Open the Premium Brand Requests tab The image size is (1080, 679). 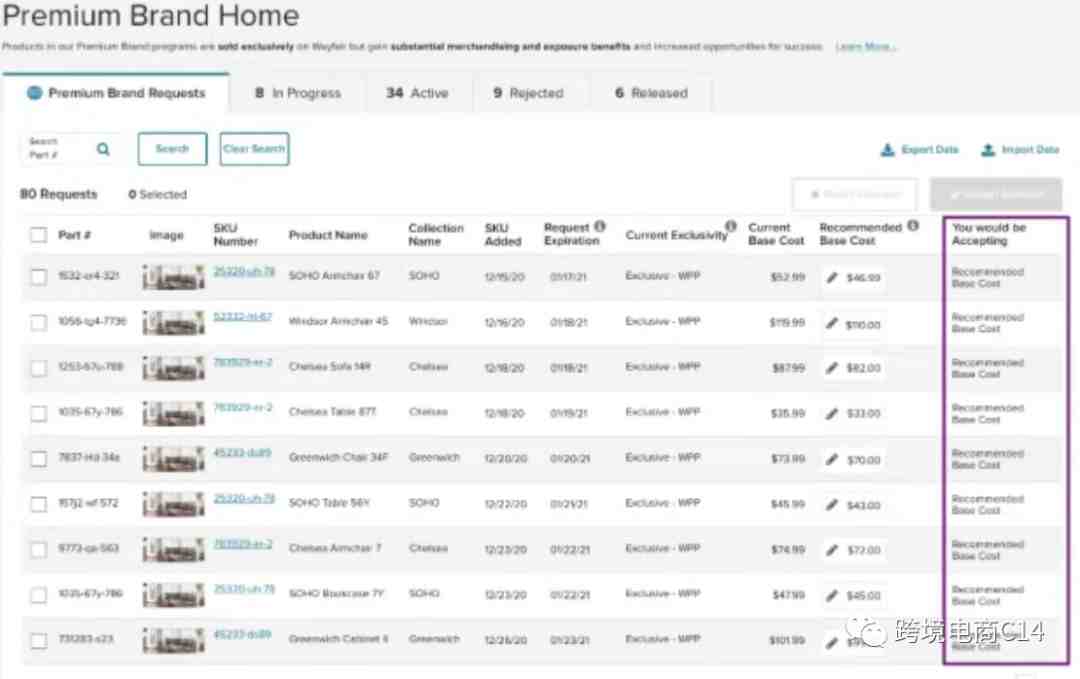coord(116,93)
